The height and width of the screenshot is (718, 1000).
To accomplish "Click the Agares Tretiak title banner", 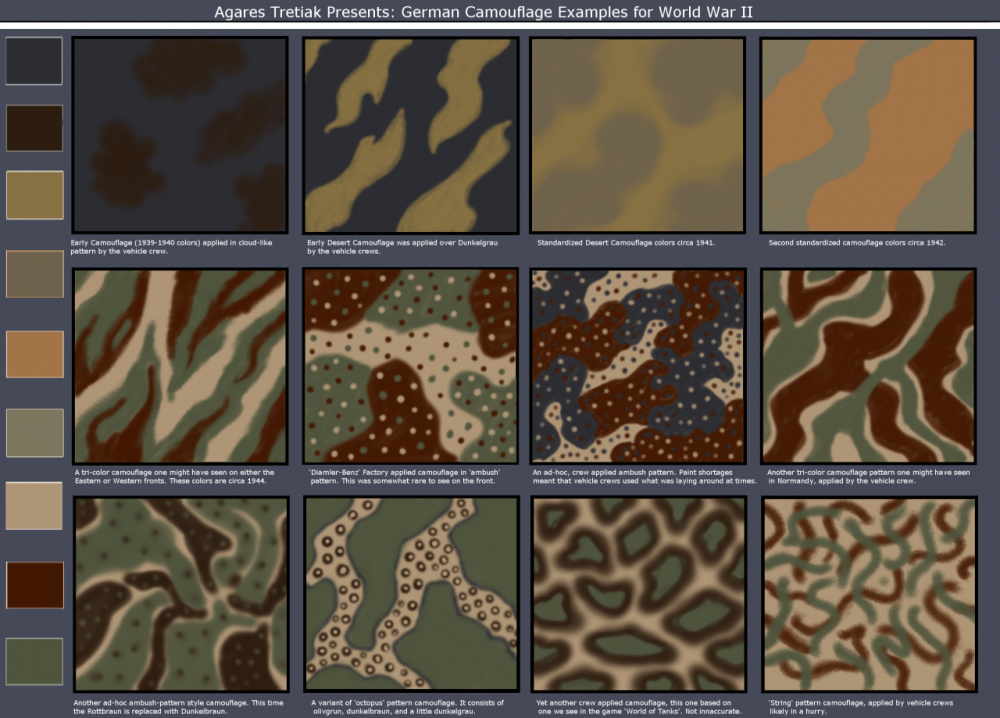I will point(485,12).
